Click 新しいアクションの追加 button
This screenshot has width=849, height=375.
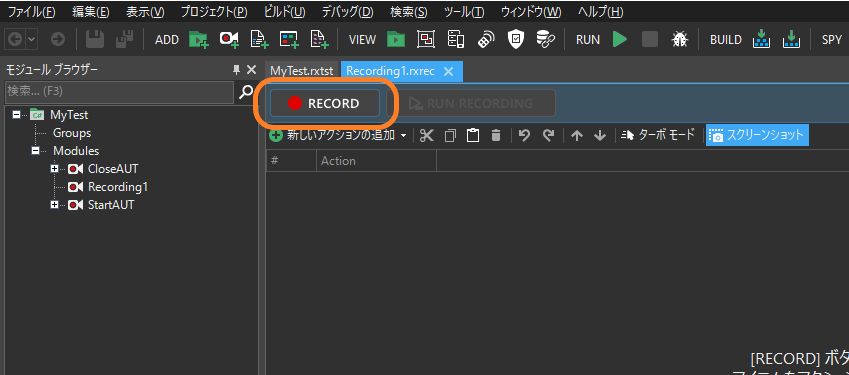[332, 135]
